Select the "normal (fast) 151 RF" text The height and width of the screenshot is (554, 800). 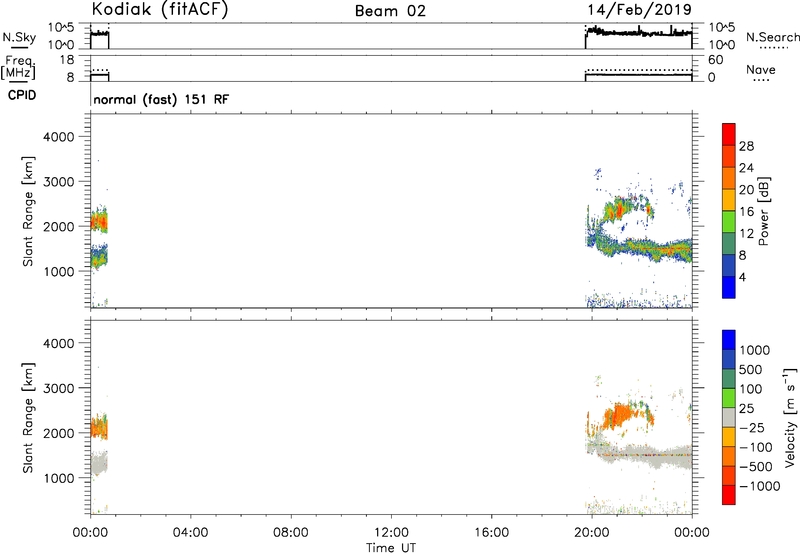coord(161,99)
